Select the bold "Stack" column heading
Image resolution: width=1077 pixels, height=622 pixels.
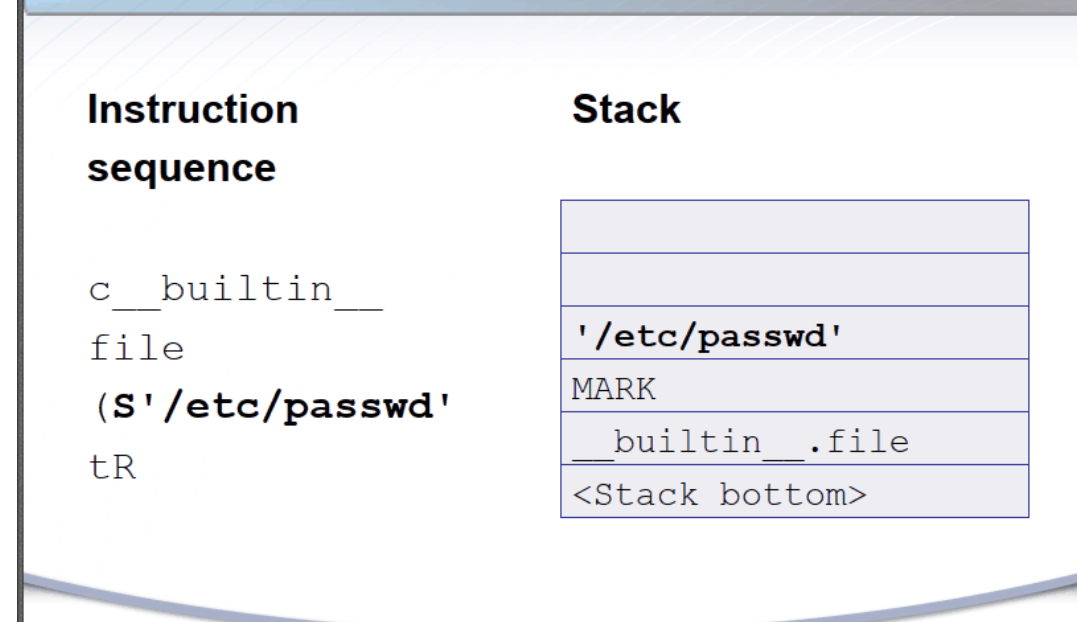(626, 111)
